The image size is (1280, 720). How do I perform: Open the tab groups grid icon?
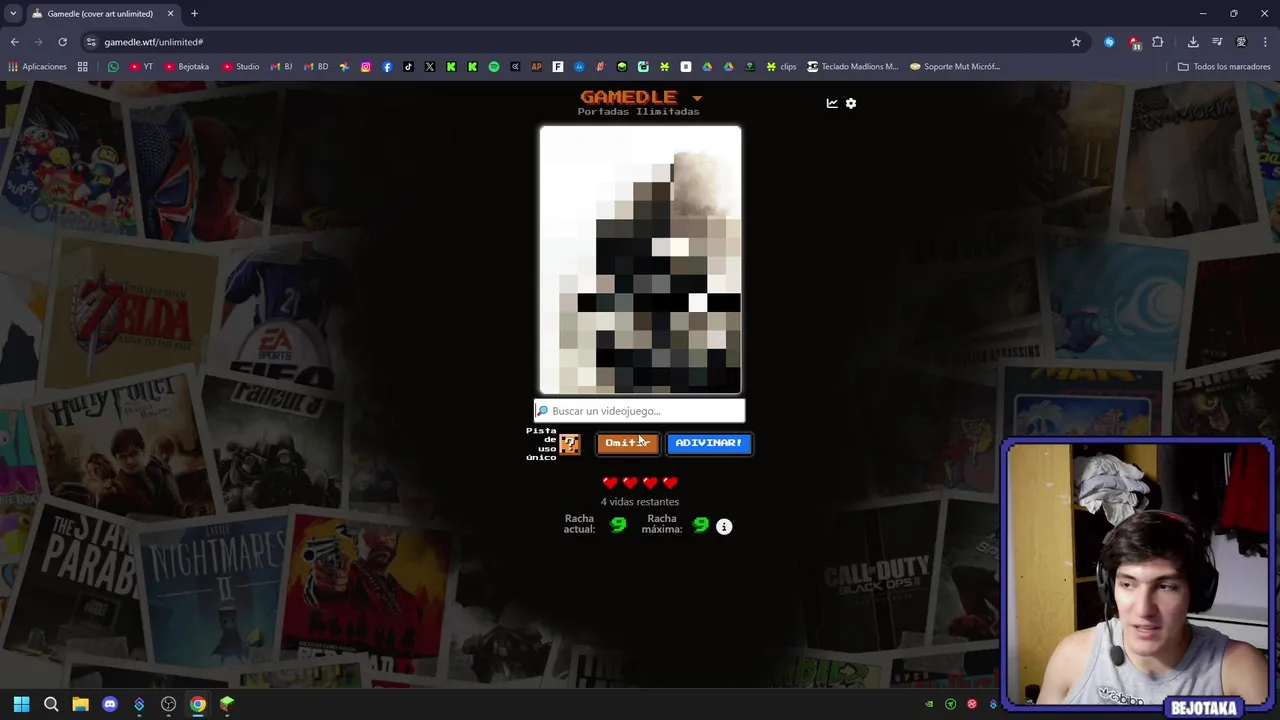click(x=83, y=67)
